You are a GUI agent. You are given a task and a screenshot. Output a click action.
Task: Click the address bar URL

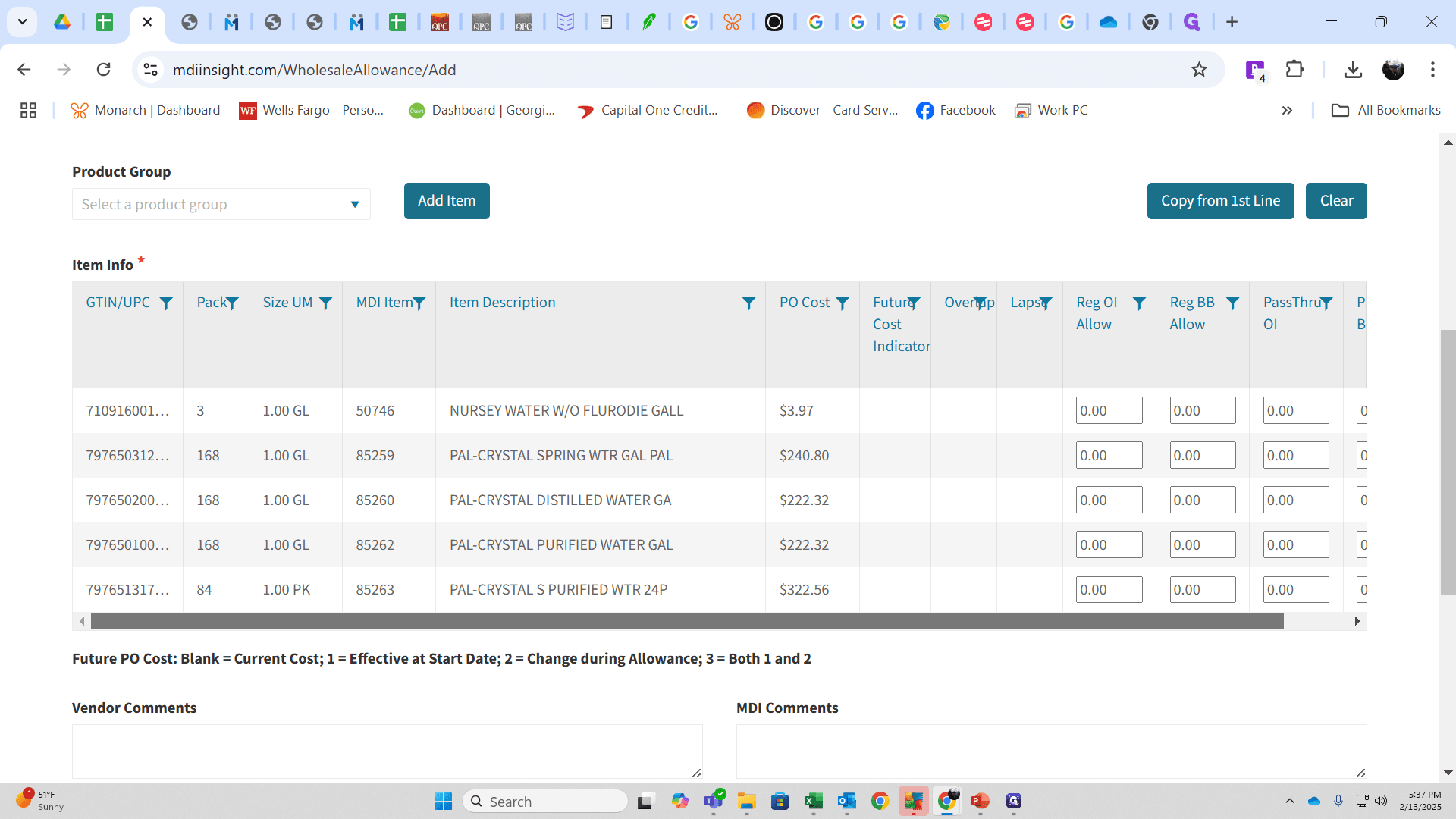314,70
